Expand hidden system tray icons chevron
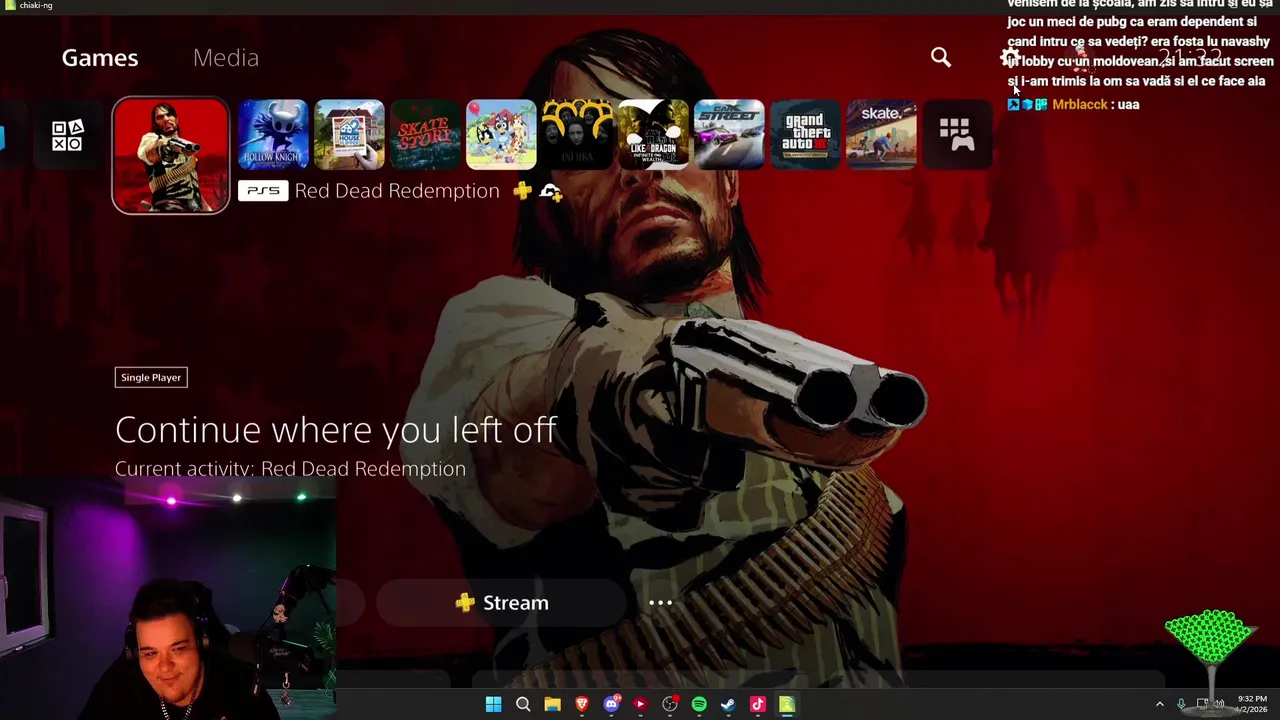Screen dimensions: 1280x720 point(1160,705)
